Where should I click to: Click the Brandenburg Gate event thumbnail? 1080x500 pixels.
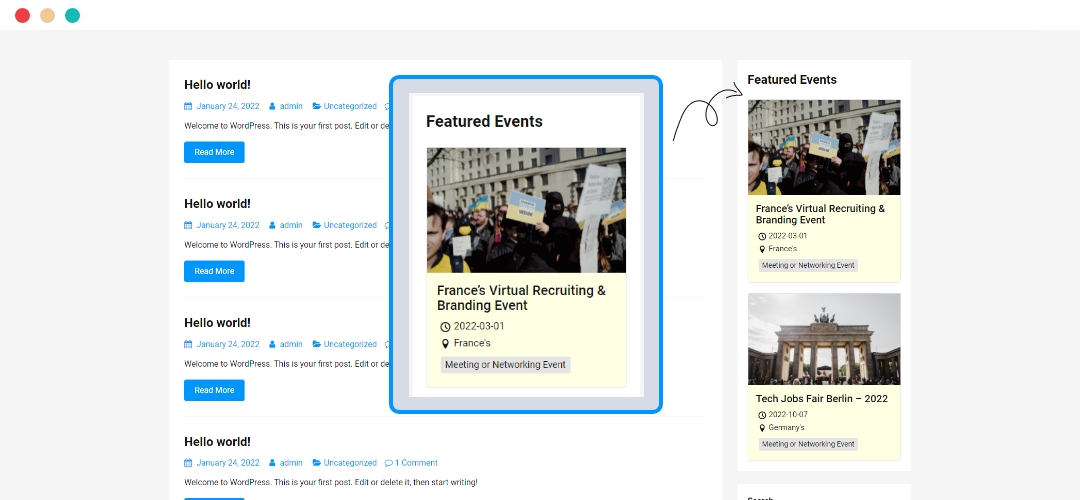[824, 339]
